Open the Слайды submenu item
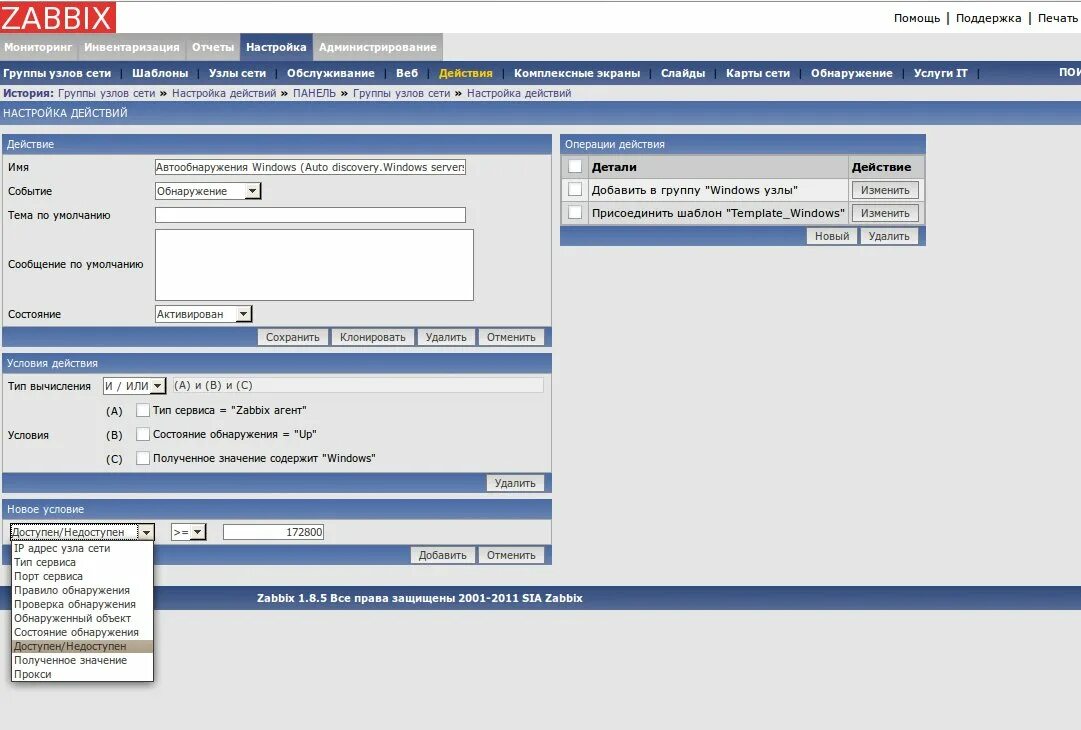The width and height of the screenshot is (1081, 730). [683, 73]
